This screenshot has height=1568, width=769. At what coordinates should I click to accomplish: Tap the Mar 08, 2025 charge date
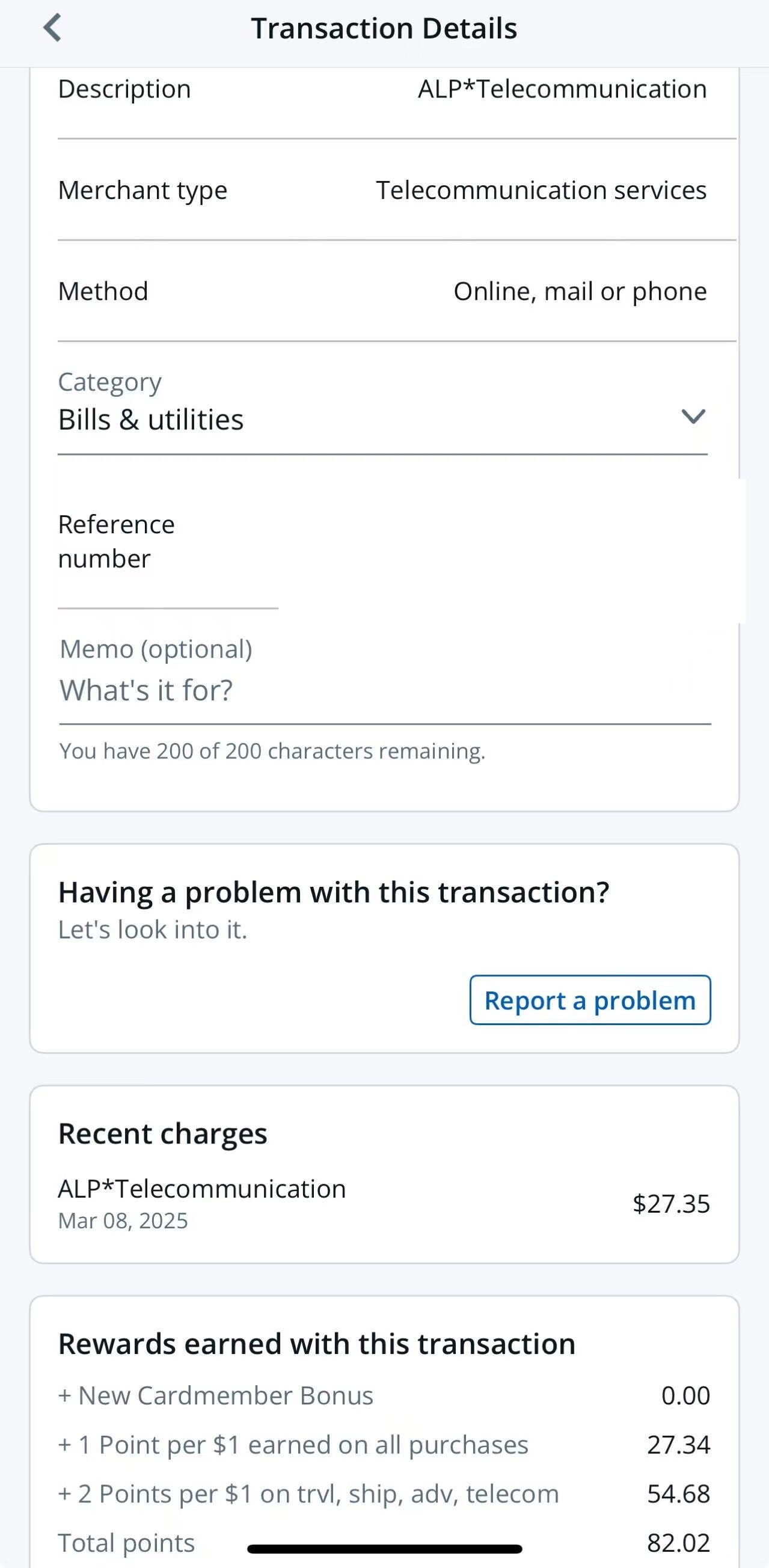coord(123,1220)
